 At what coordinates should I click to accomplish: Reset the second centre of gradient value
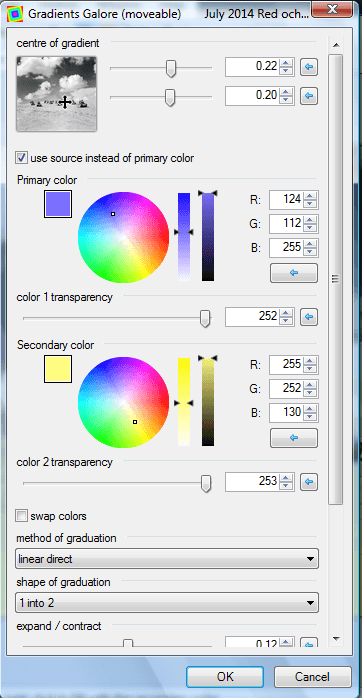tap(309, 96)
